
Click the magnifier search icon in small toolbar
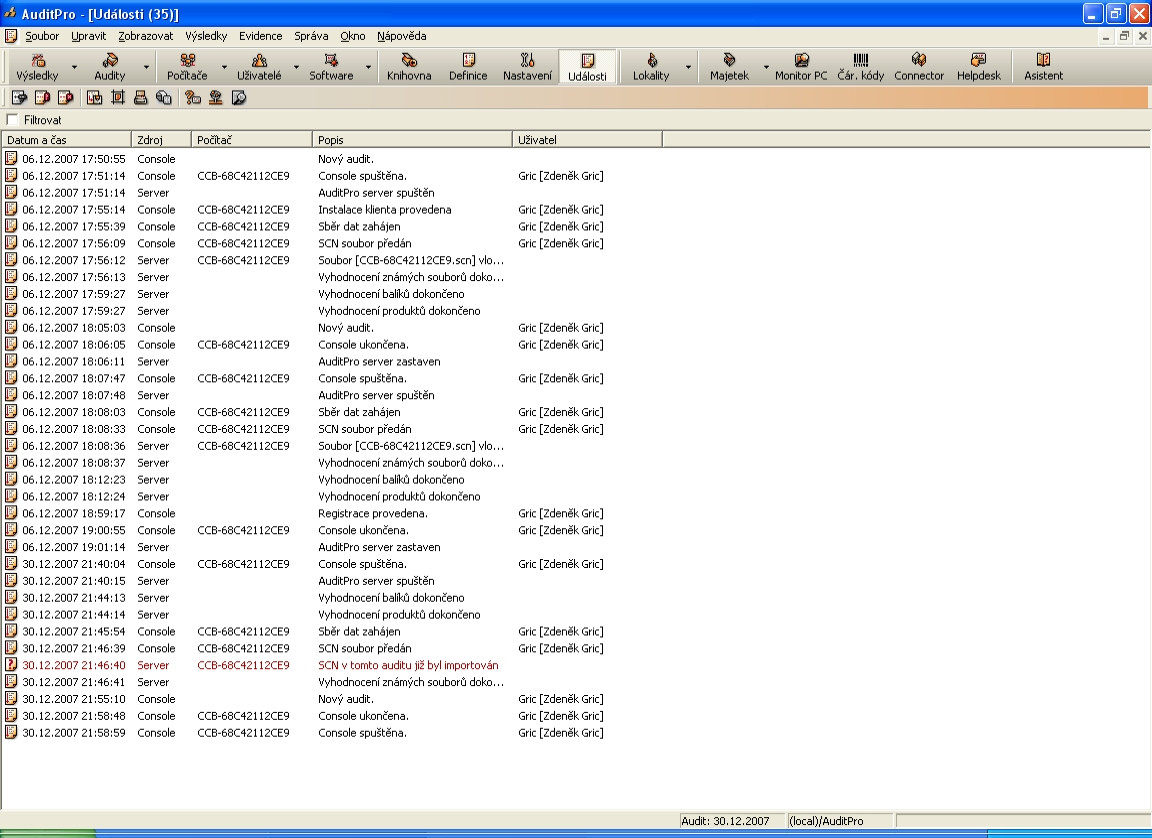click(x=239, y=98)
